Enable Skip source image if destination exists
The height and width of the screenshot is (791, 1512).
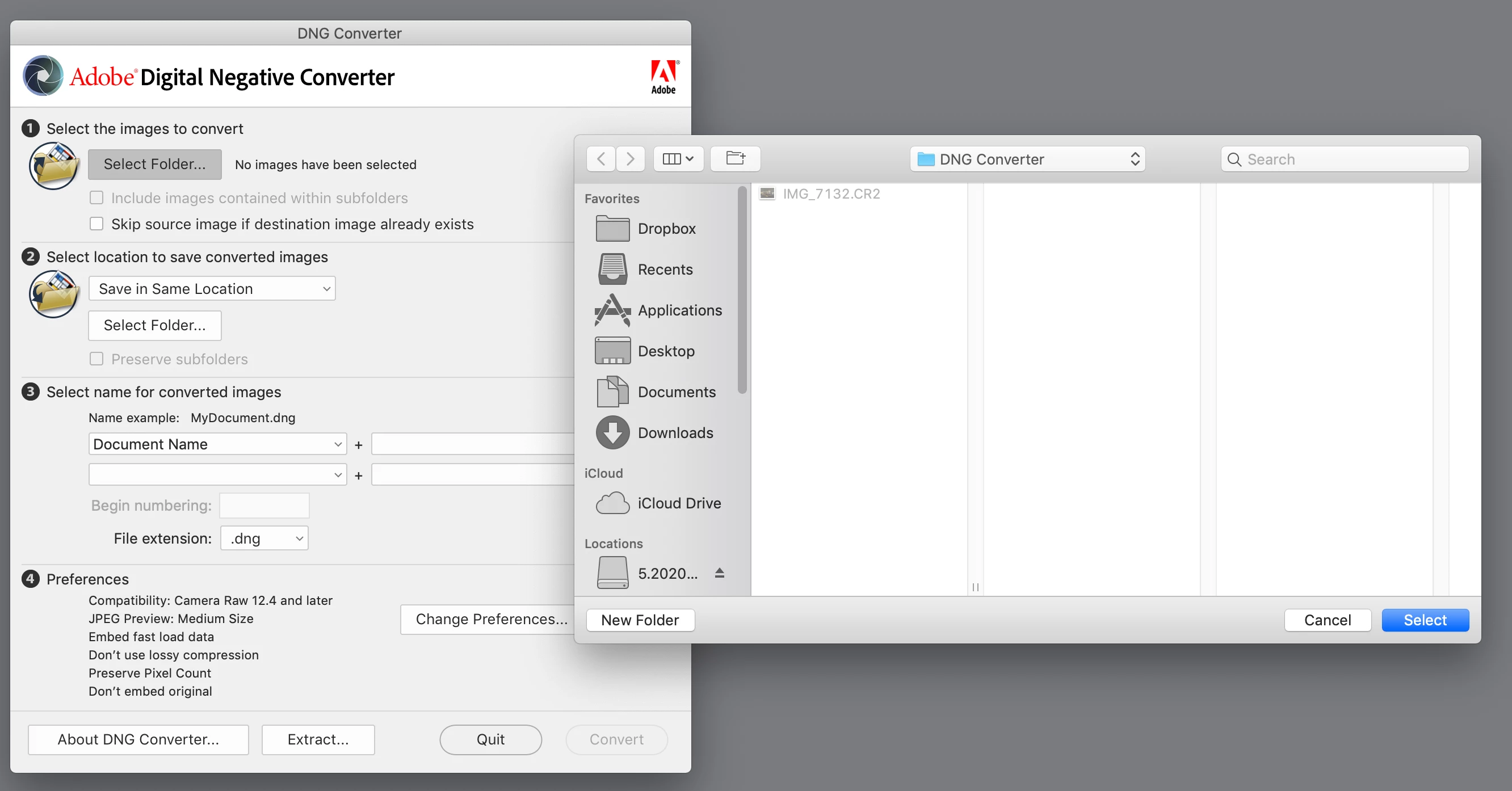(x=96, y=224)
